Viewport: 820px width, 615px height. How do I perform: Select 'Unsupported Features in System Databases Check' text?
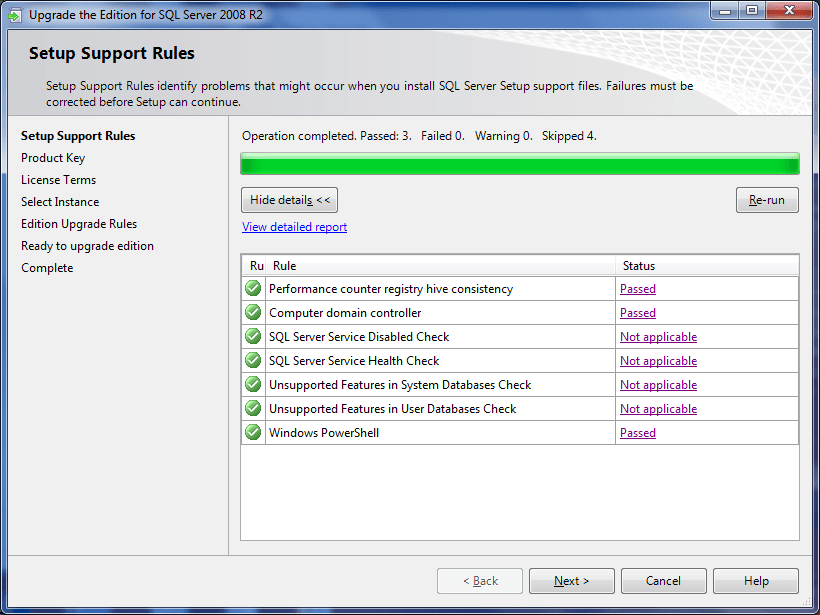click(400, 385)
